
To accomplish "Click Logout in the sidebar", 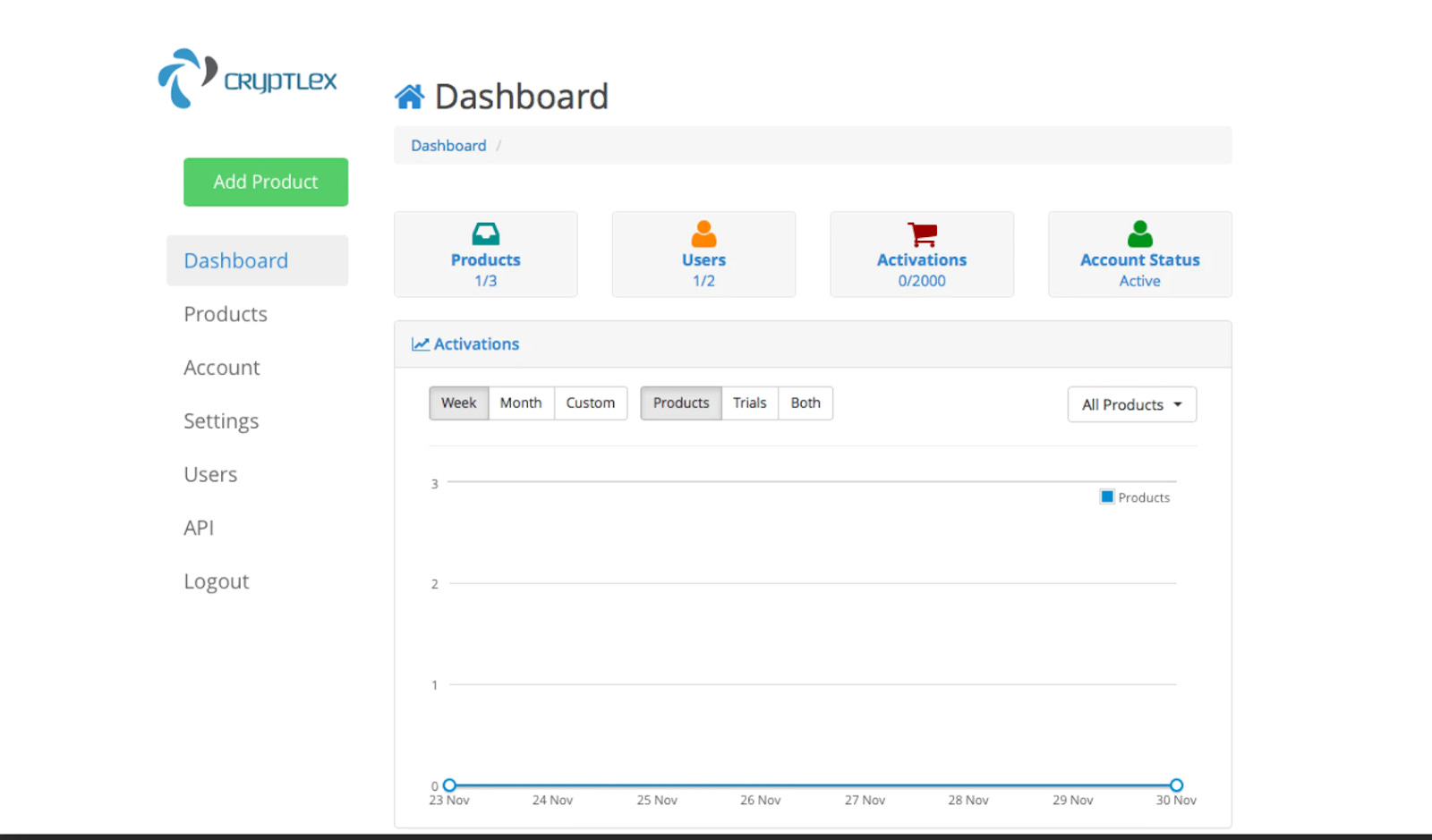I will (216, 581).
